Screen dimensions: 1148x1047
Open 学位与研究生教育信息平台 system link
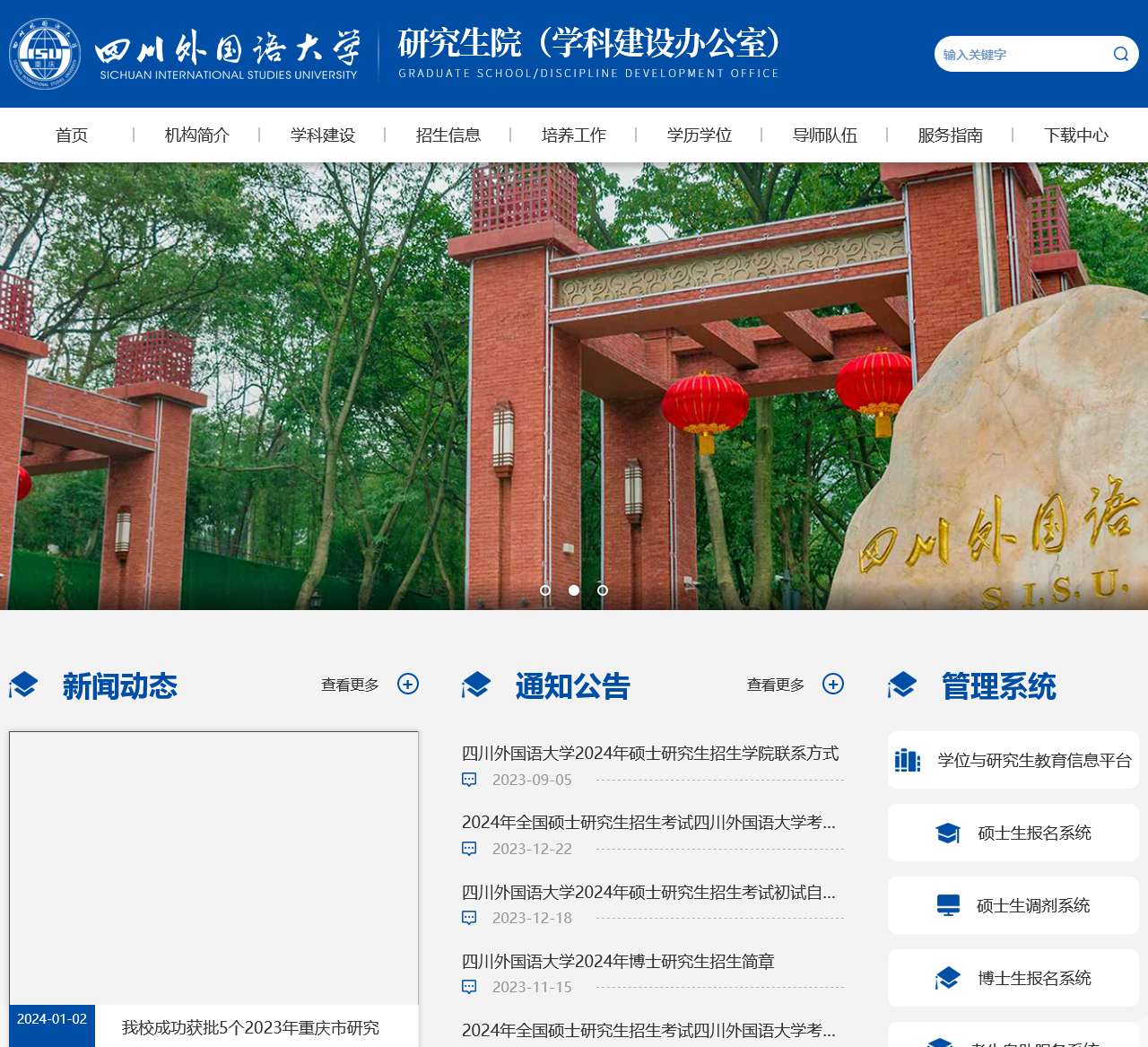click(1013, 760)
